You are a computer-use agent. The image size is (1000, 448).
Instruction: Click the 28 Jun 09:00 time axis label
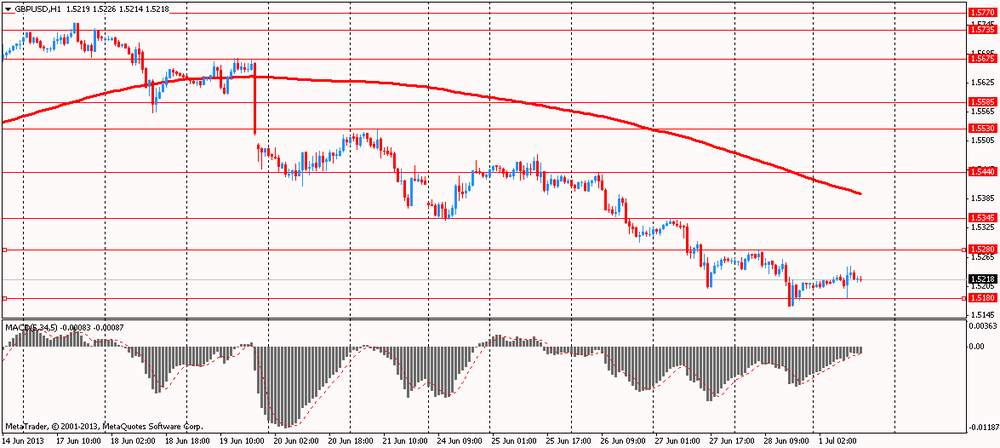[785, 440]
